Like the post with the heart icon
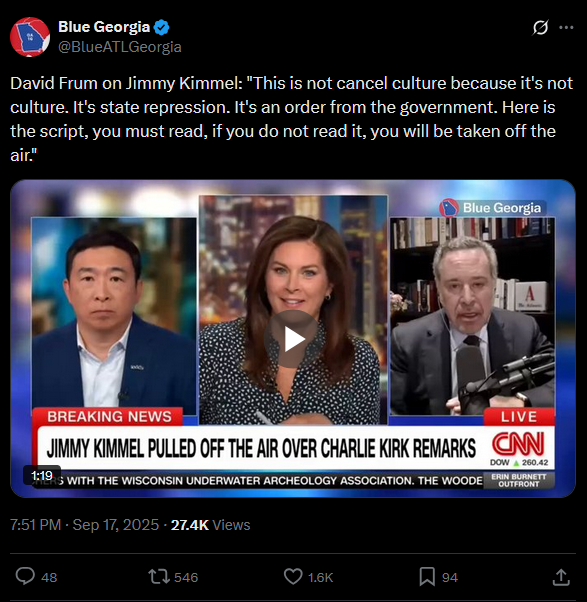The width and height of the screenshot is (587, 602). (293, 577)
